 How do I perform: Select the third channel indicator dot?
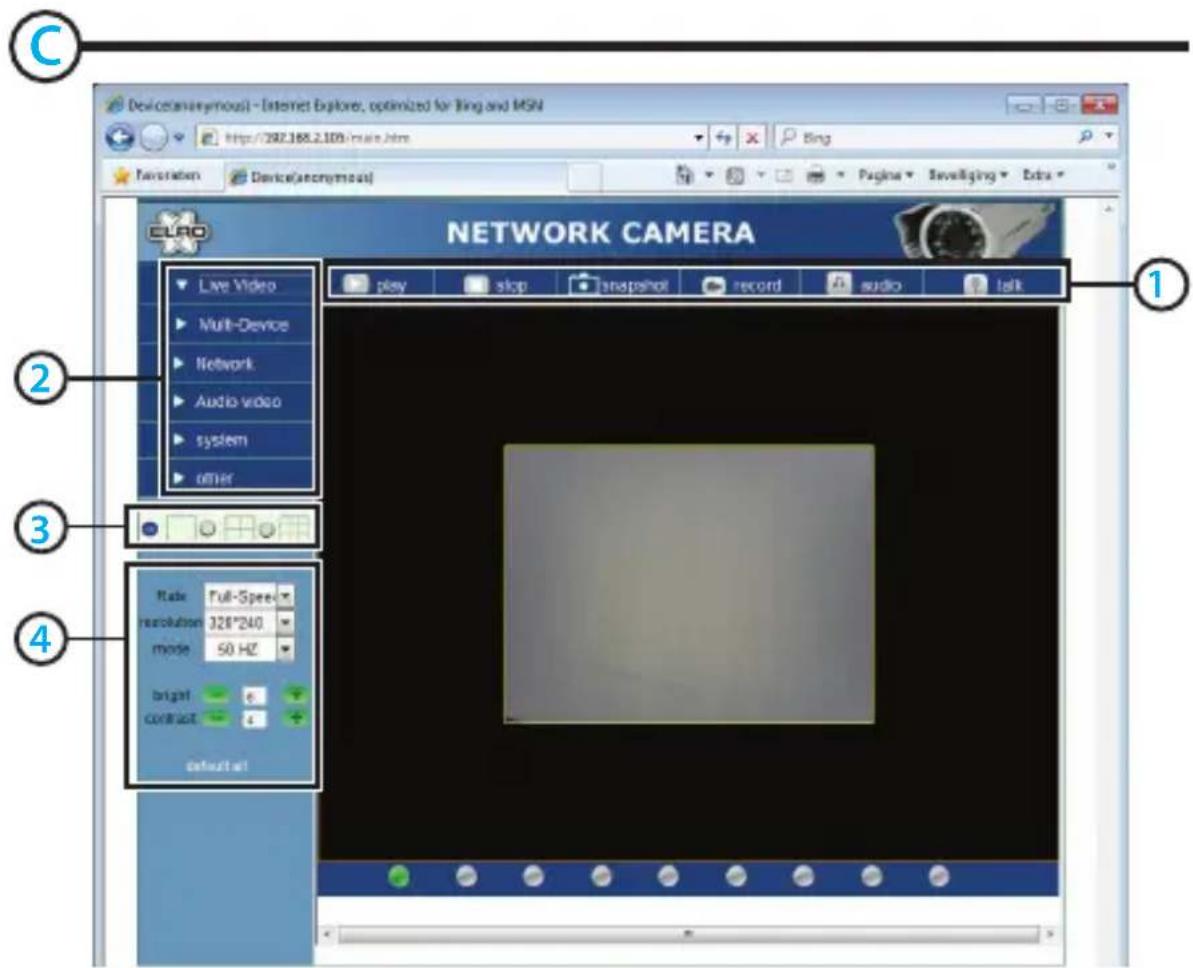533,877
